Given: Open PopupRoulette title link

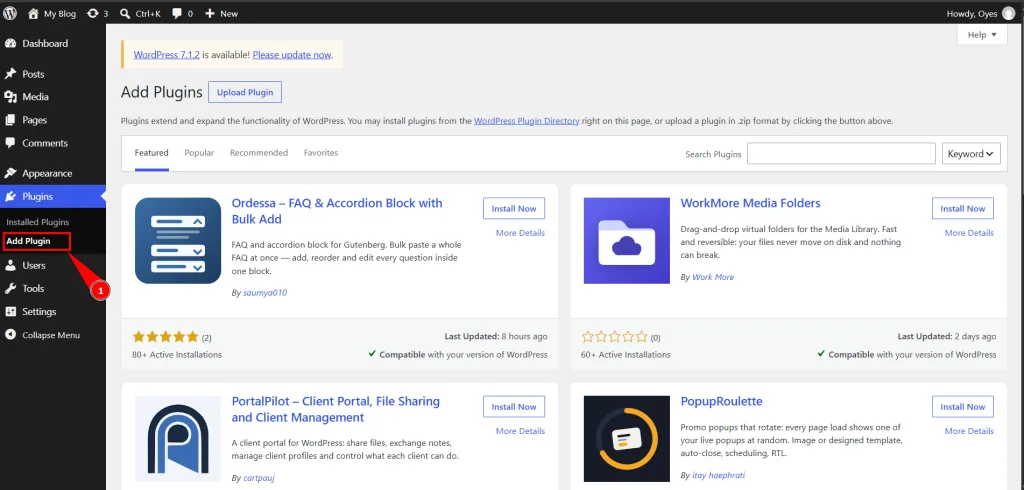Looking at the screenshot, I should click(x=721, y=401).
